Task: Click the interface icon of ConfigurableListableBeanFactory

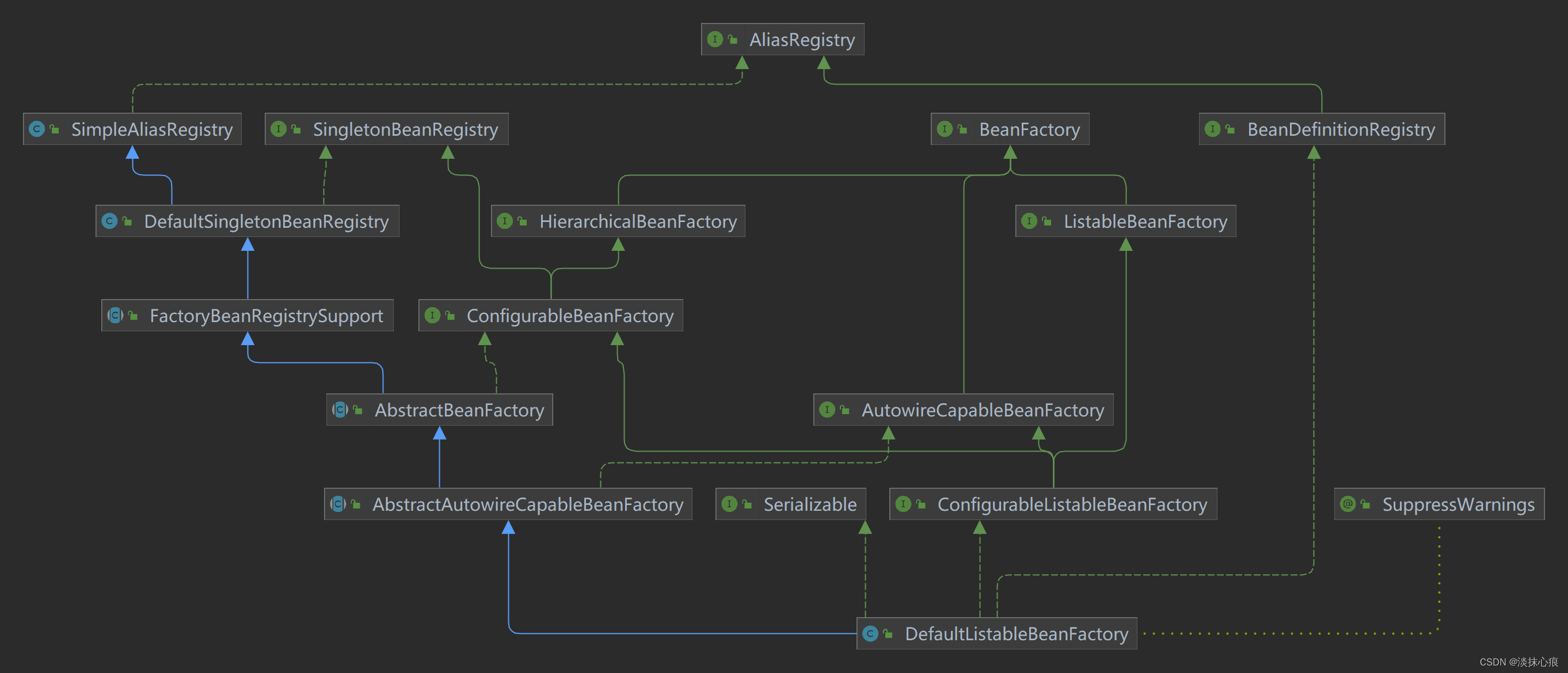Action: tap(903, 504)
